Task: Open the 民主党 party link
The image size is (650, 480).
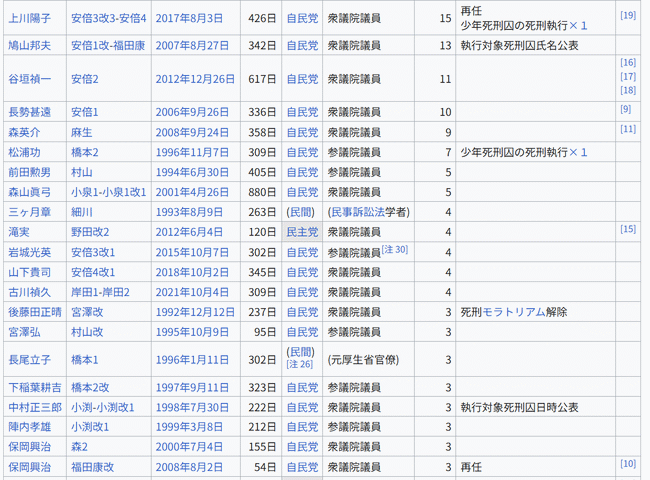Action: 302,232
